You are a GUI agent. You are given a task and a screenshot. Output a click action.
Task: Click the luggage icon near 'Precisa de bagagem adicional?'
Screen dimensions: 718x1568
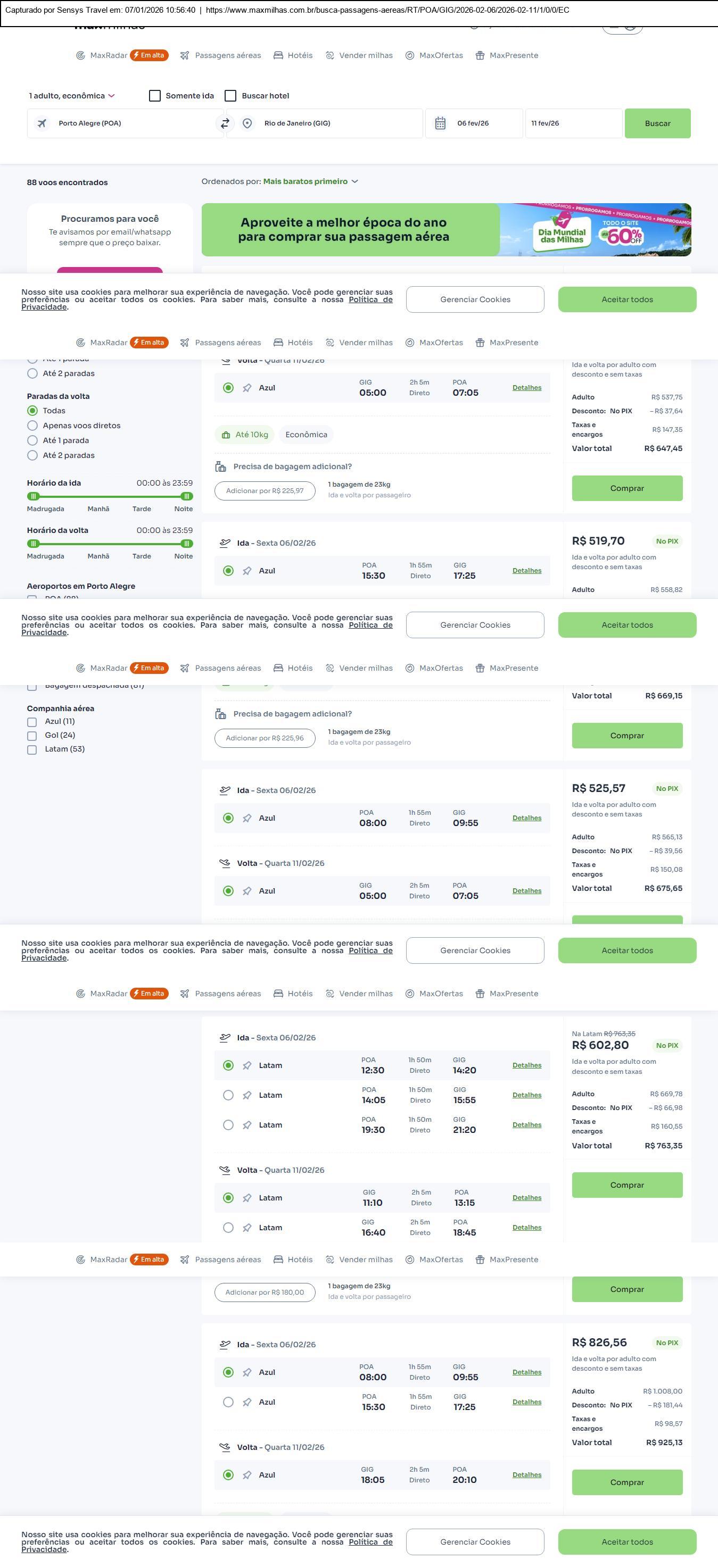[220, 467]
